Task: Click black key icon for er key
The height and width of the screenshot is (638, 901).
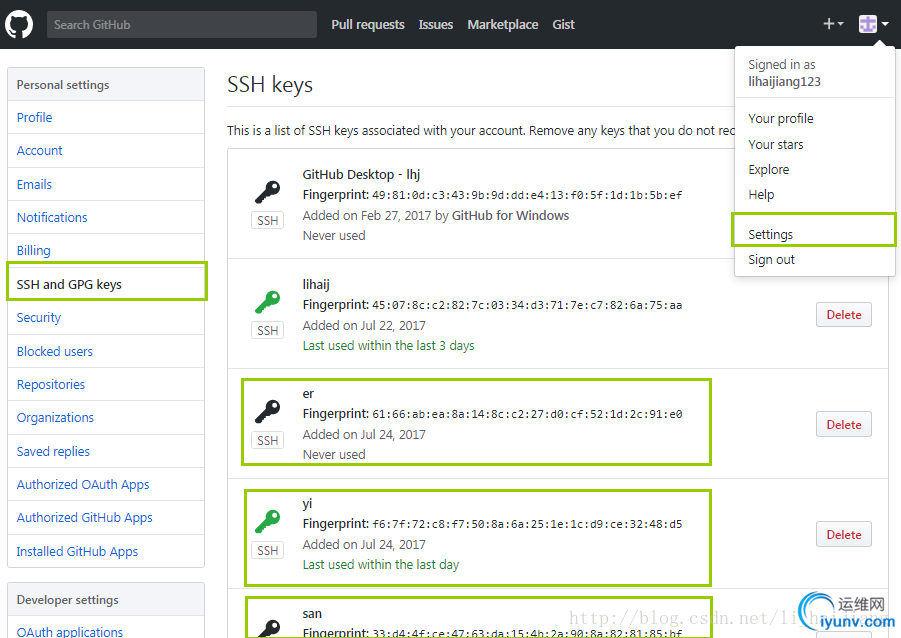Action: [x=267, y=412]
